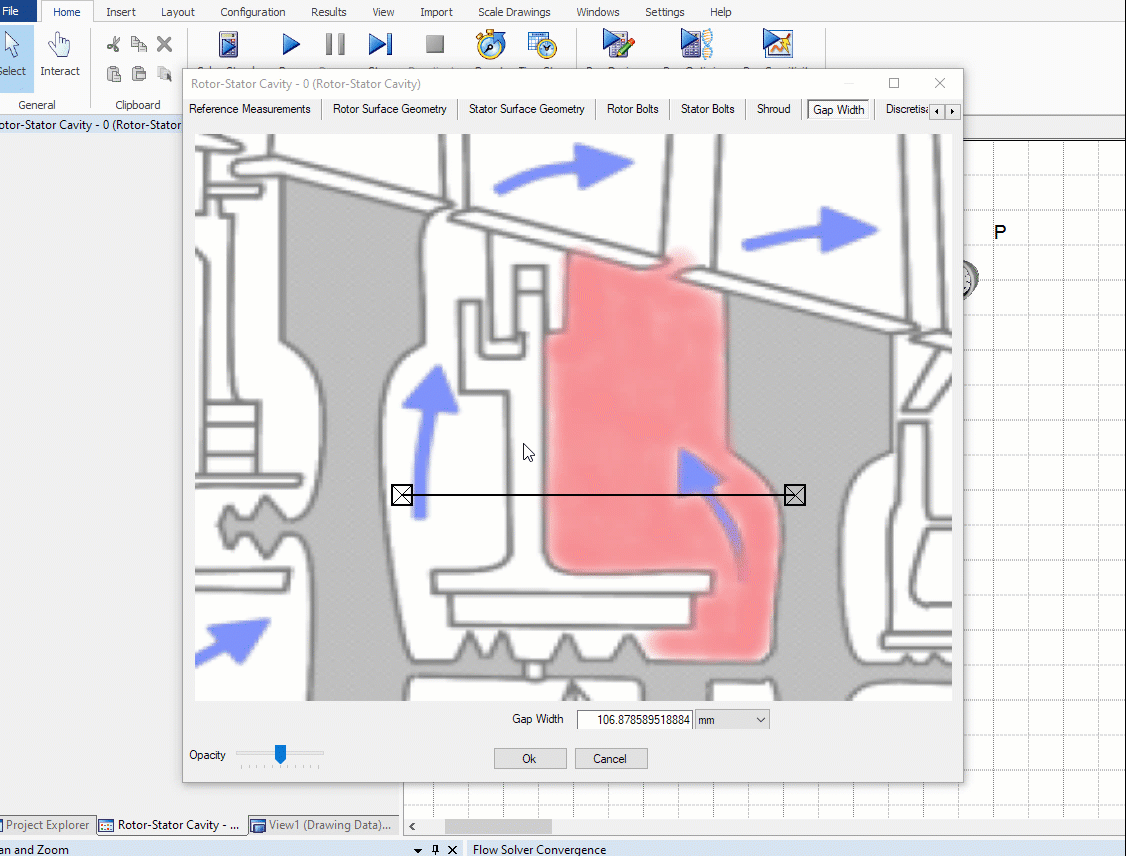Viewport: 1126px width, 856px height.
Task: Click the Ok button
Action: click(530, 759)
